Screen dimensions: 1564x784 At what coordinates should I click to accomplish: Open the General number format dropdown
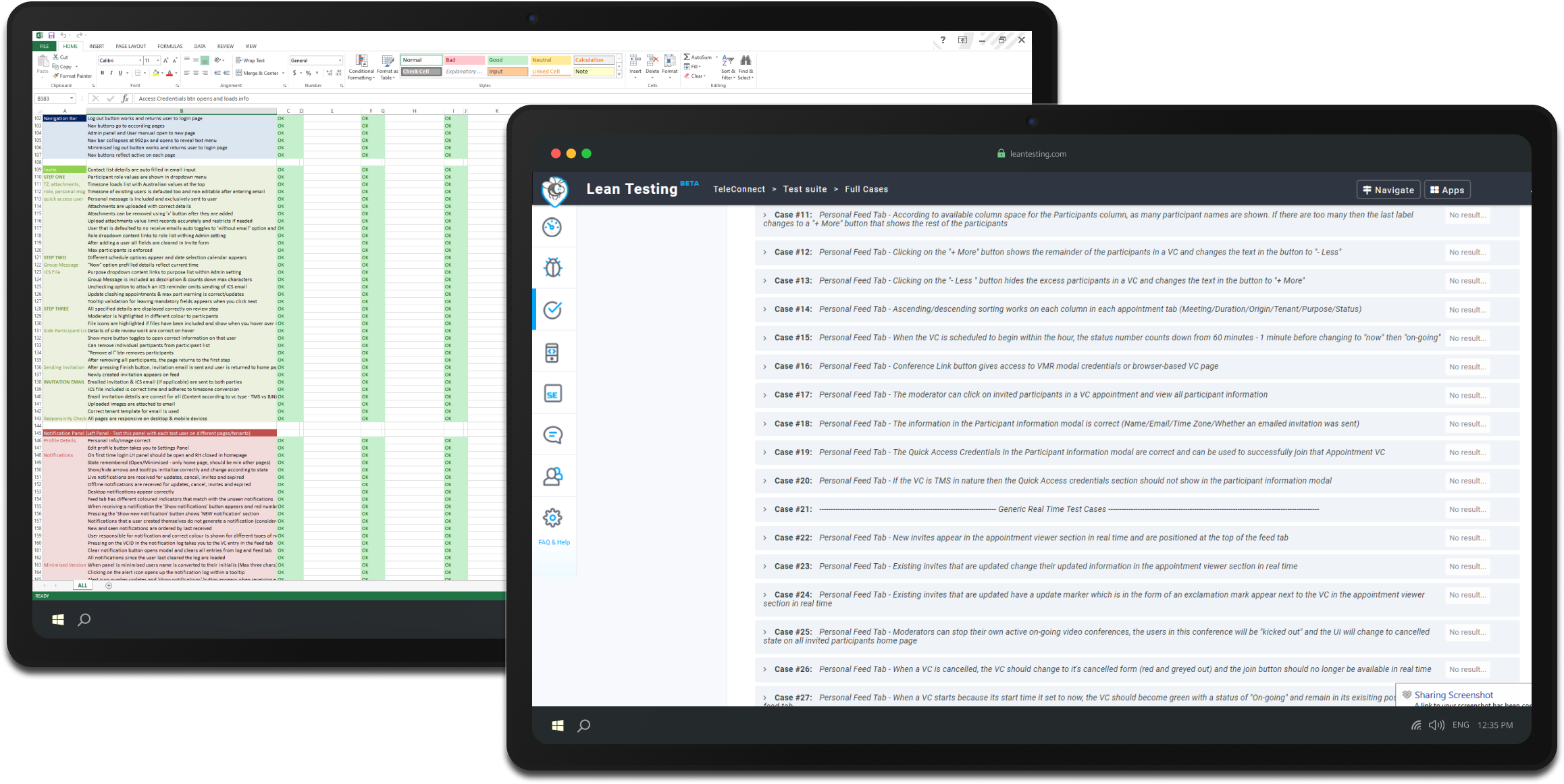[340, 61]
